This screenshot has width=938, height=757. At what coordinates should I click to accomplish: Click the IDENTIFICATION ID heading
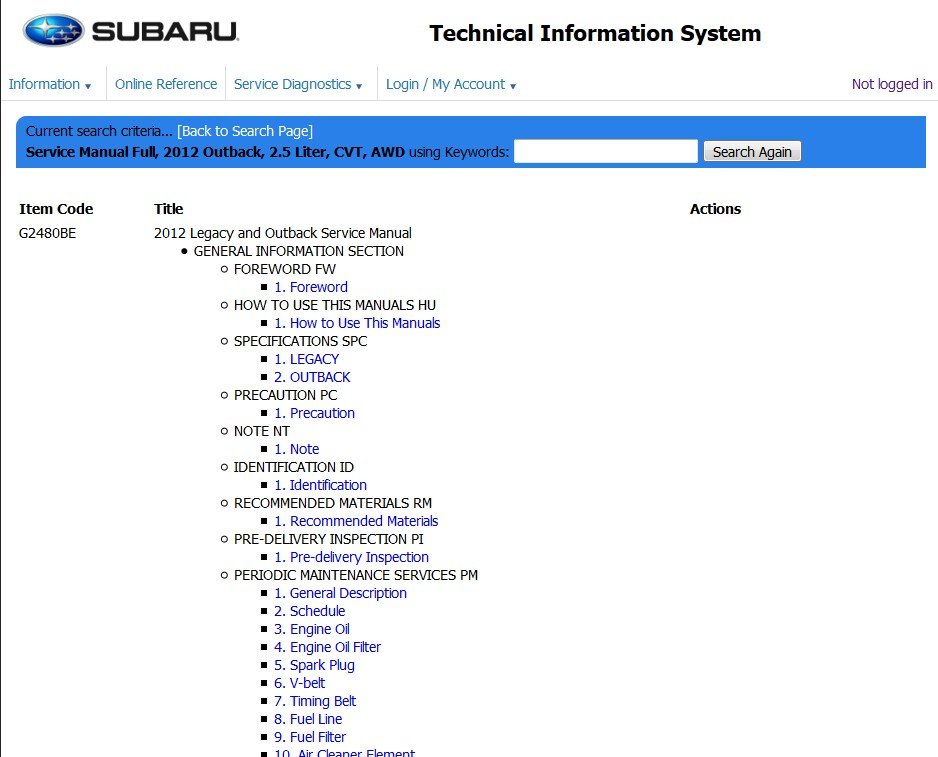(294, 467)
